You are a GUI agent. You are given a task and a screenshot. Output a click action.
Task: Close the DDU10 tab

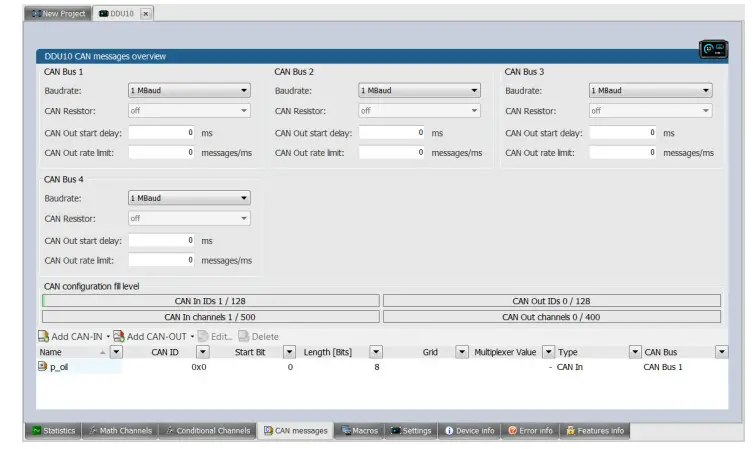pyautogui.click(x=146, y=14)
